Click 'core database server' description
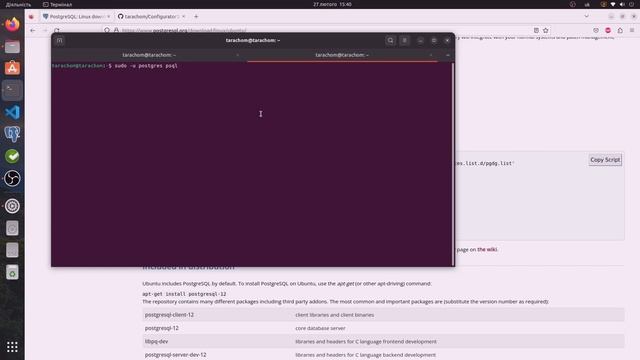This screenshot has width=640, height=360. coord(320,328)
